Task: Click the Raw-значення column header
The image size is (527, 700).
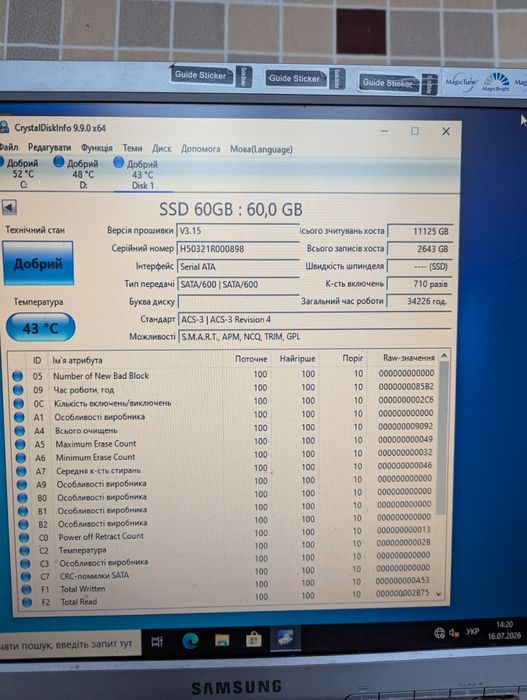Action: pyautogui.click(x=408, y=358)
